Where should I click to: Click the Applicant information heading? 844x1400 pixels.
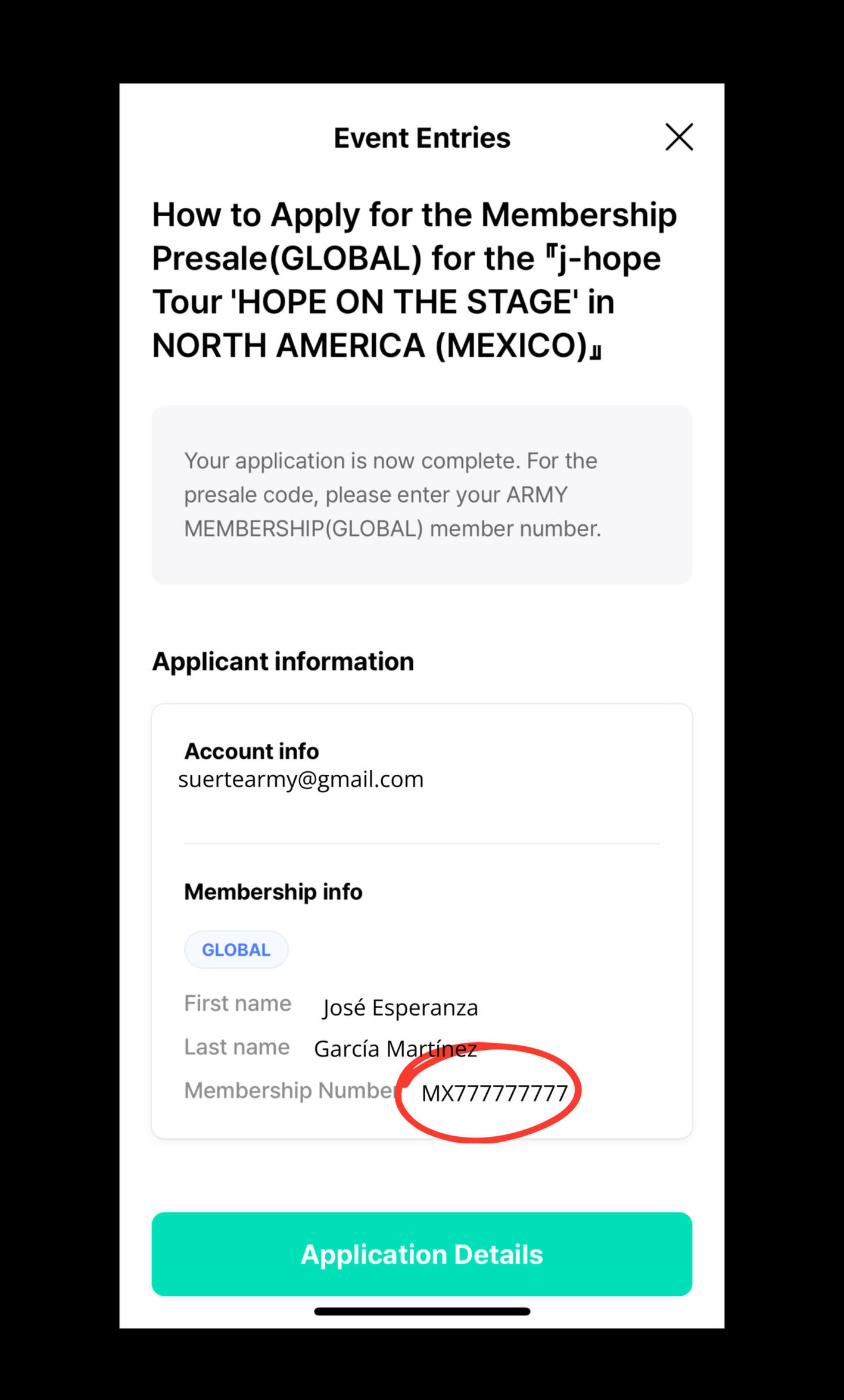pyautogui.click(x=283, y=662)
